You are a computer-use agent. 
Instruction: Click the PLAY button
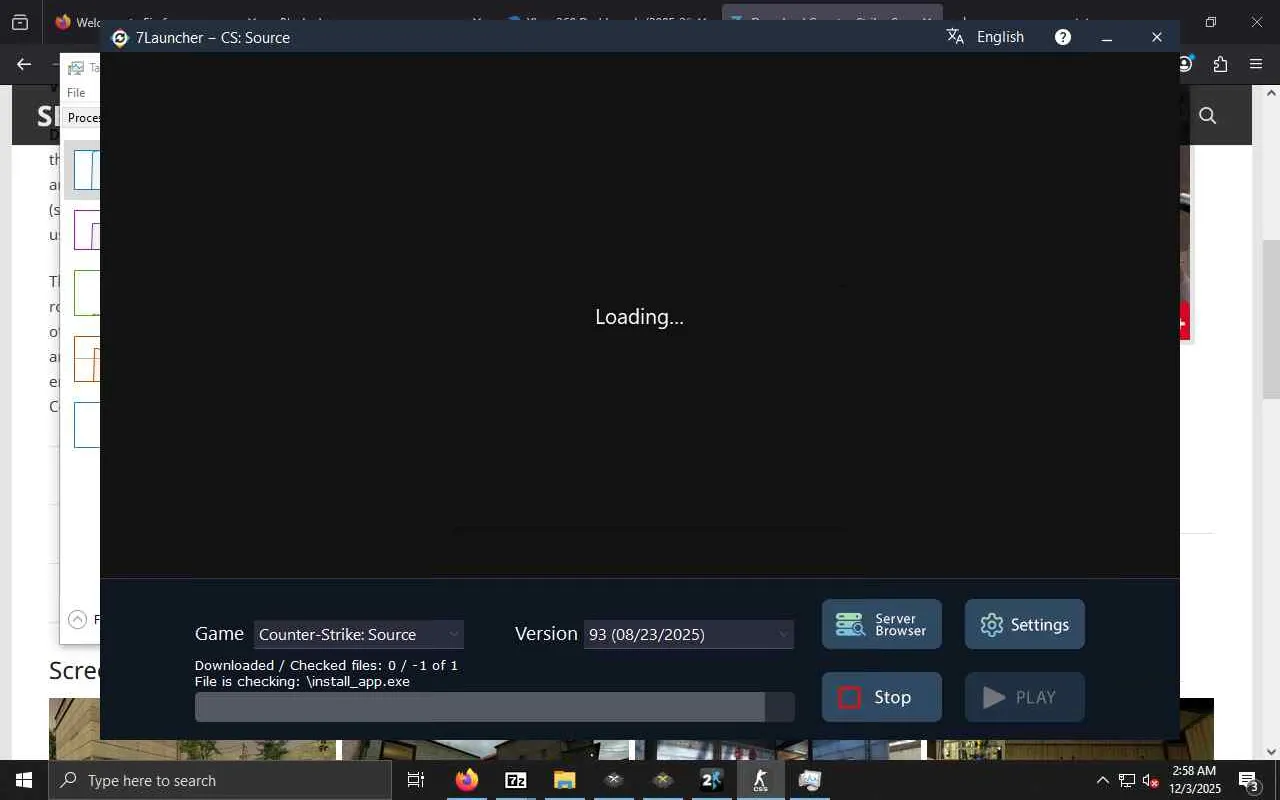pyautogui.click(x=1025, y=697)
